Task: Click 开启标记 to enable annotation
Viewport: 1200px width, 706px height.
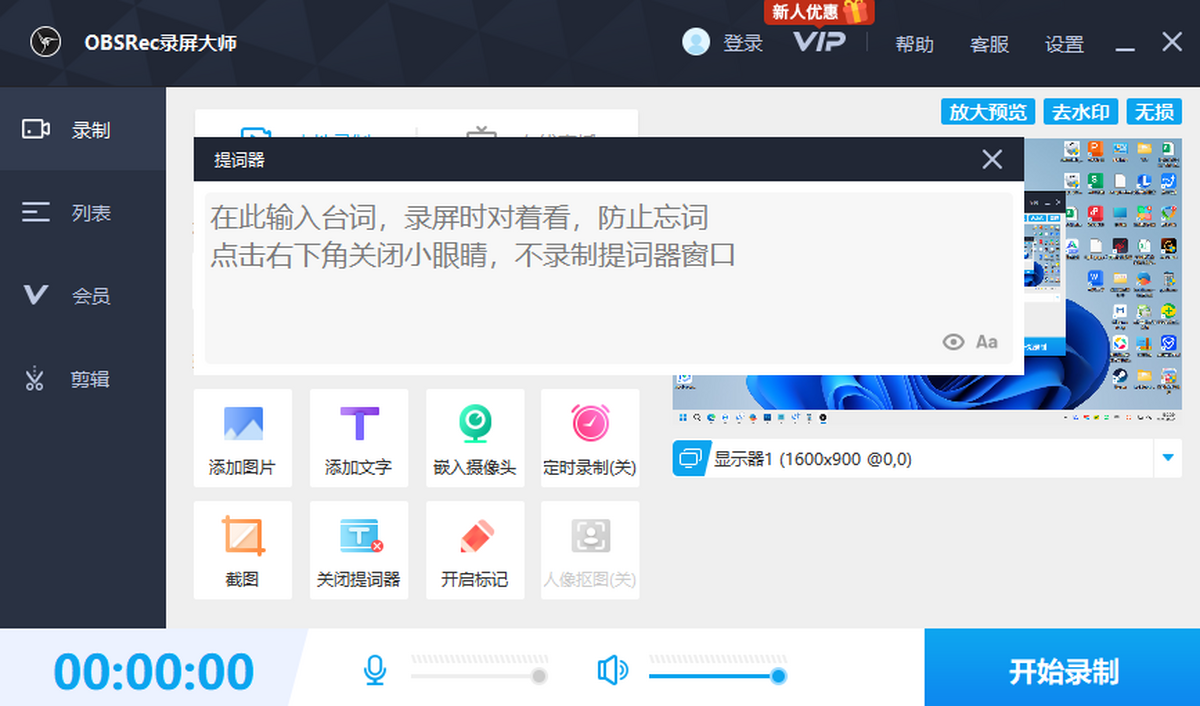Action: click(475, 550)
